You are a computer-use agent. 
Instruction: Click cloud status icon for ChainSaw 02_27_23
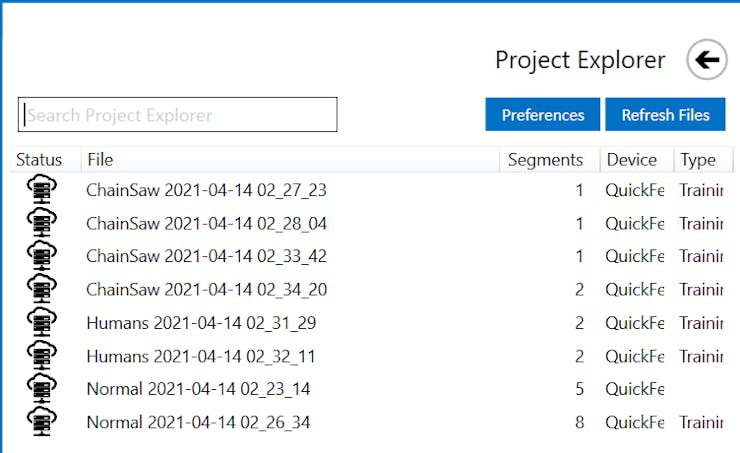pyautogui.click(x=40, y=190)
